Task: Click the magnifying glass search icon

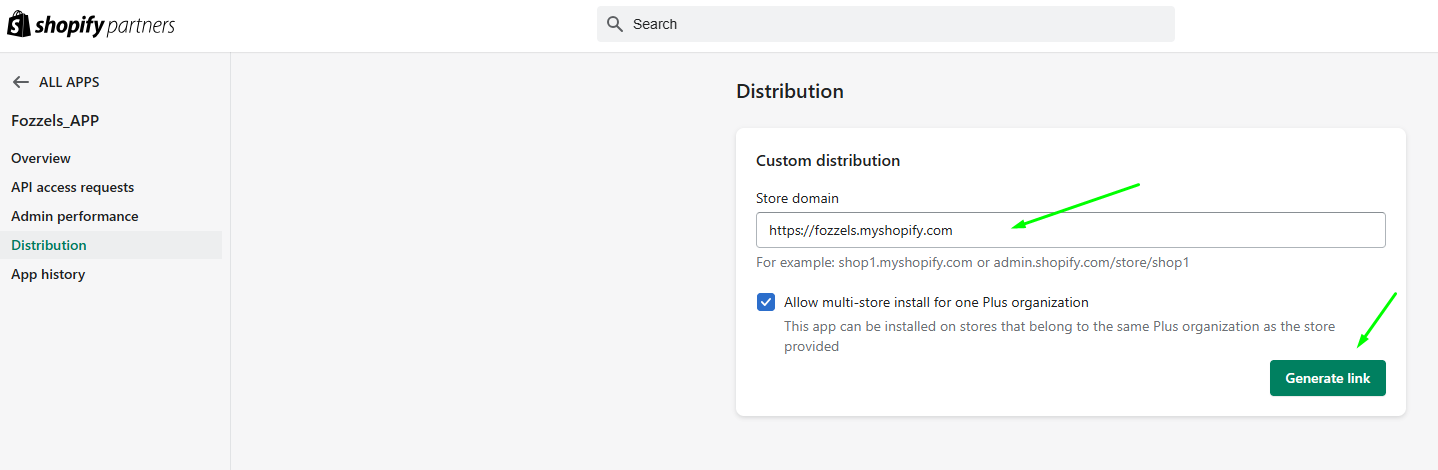Action: coord(615,24)
